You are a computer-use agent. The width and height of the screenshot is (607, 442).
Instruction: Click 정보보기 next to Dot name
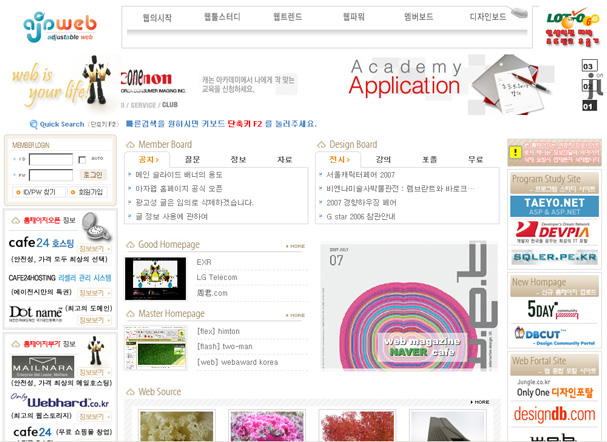point(94,320)
